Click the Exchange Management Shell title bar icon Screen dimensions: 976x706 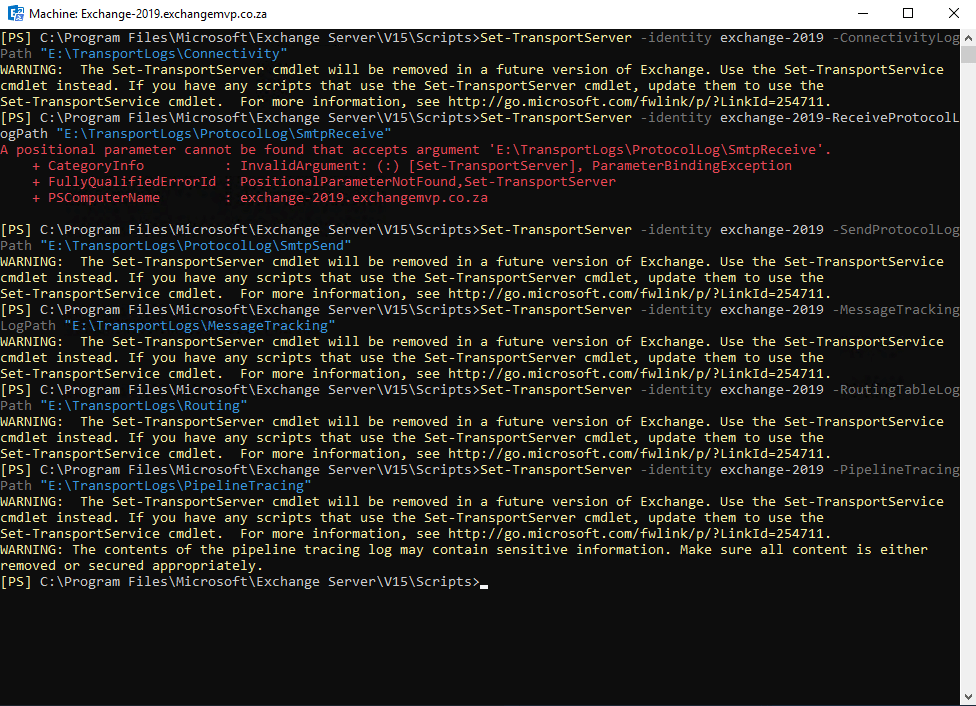(x=16, y=13)
